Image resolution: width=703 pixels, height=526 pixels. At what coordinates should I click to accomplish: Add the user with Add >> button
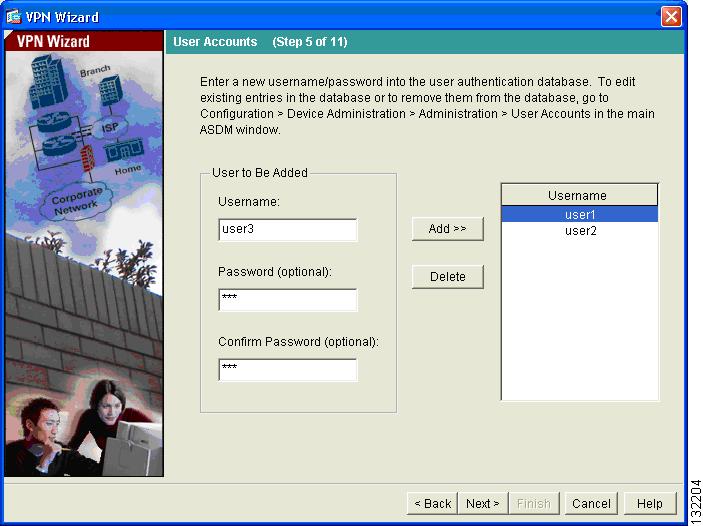point(447,229)
